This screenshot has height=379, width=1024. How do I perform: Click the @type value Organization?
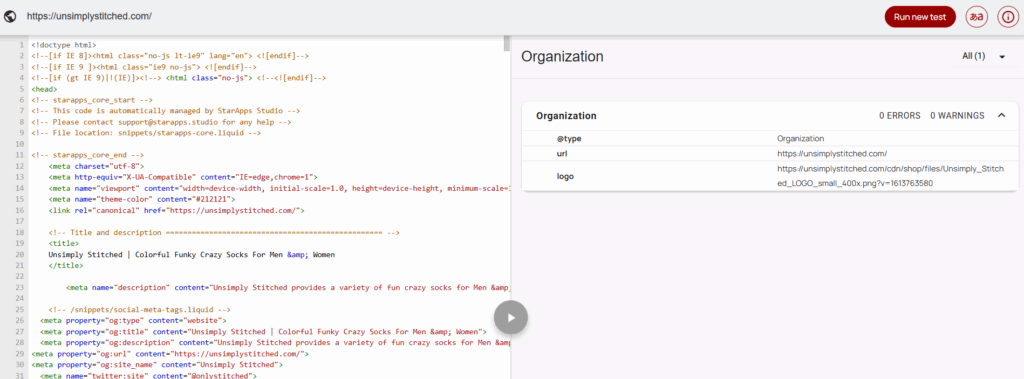tap(800, 139)
